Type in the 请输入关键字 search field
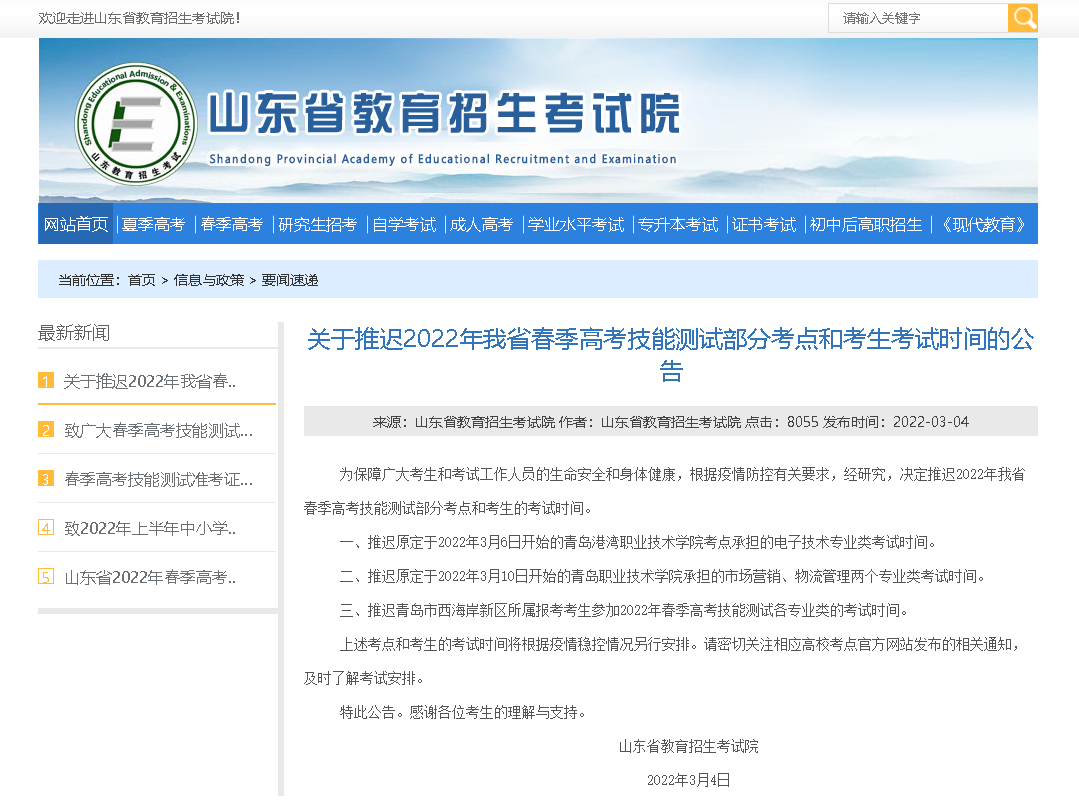Screen dimensions: 1079x807 pyautogui.click(x=917, y=18)
